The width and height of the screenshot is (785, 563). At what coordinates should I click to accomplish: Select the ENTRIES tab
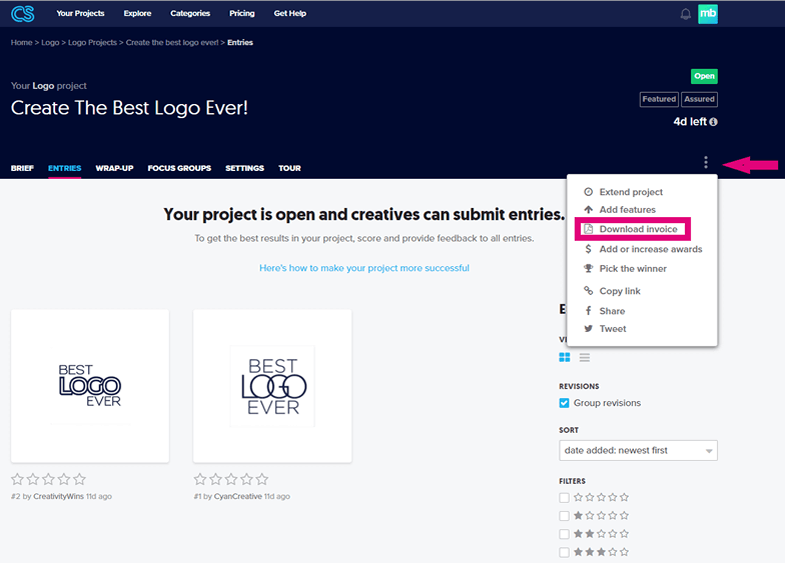pyautogui.click(x=65, y=168)
